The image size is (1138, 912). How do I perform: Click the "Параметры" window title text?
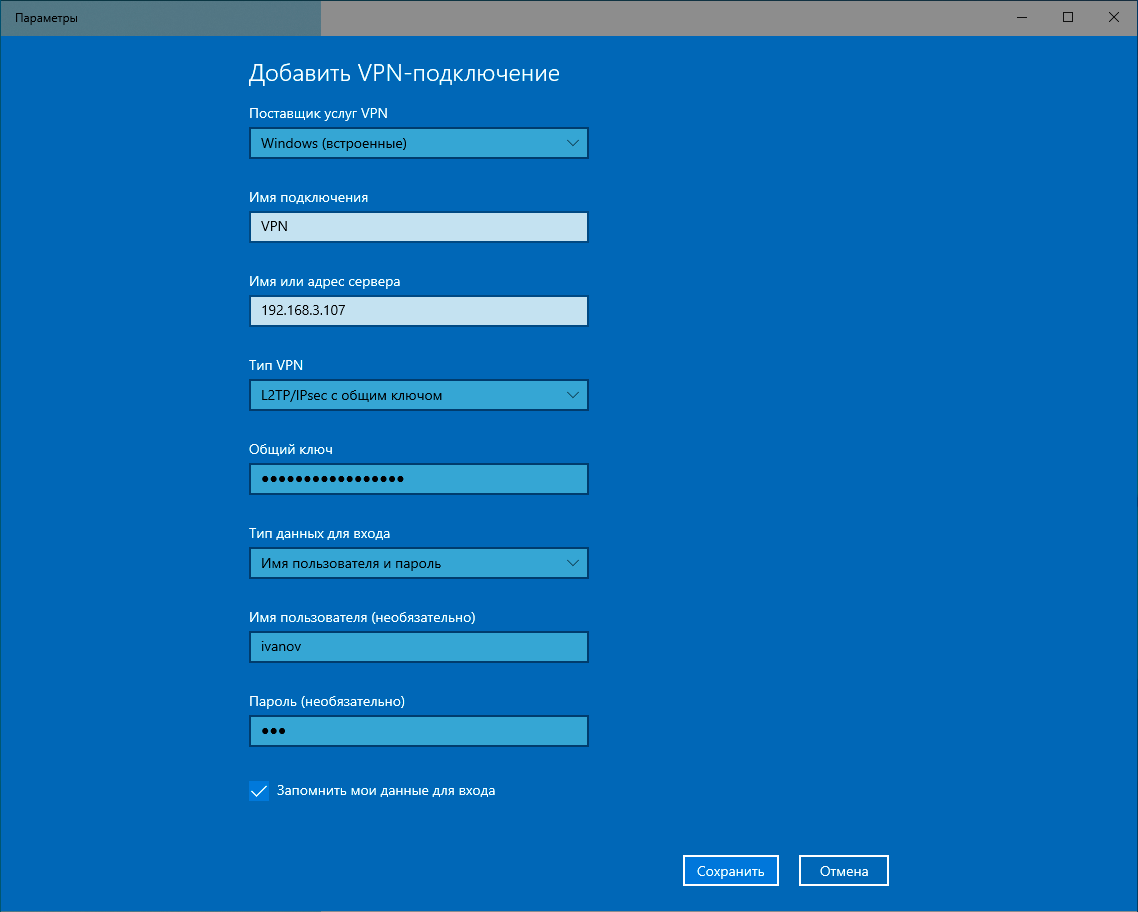(46, 18)
